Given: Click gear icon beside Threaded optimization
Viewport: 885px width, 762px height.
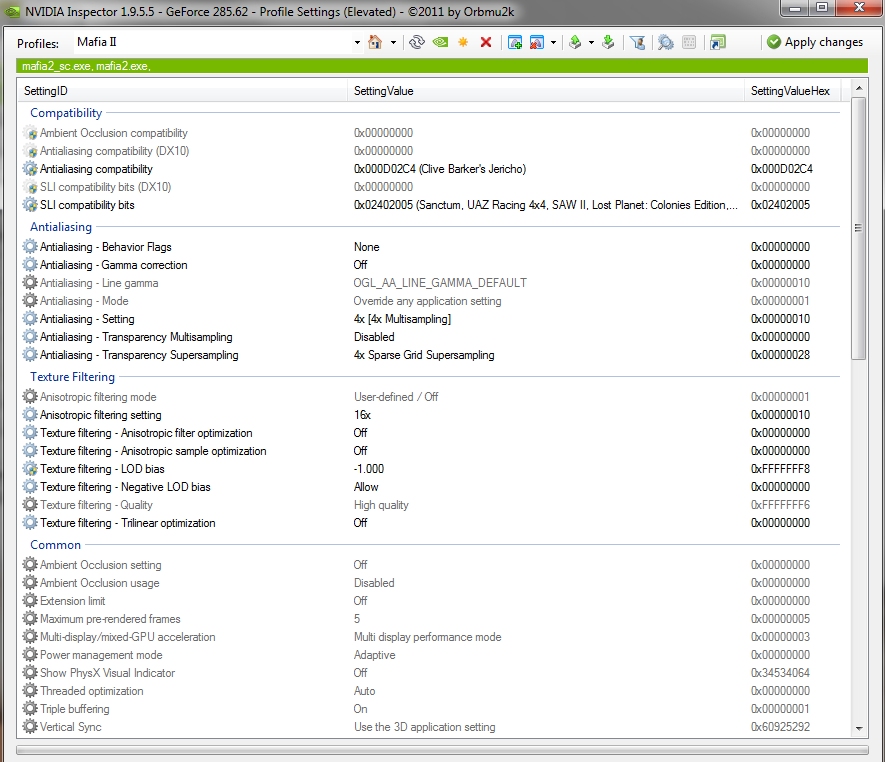Looking at the screenshot, I should 30,691.
